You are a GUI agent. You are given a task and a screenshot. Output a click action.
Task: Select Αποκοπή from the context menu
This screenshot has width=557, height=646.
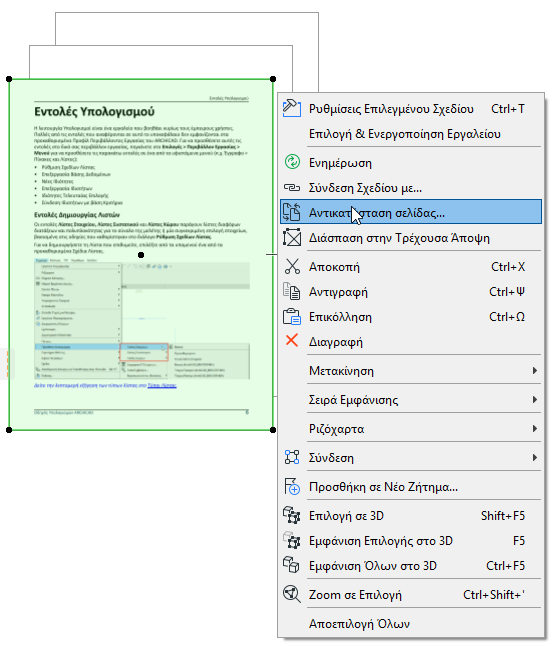click(x=411, y=267)
